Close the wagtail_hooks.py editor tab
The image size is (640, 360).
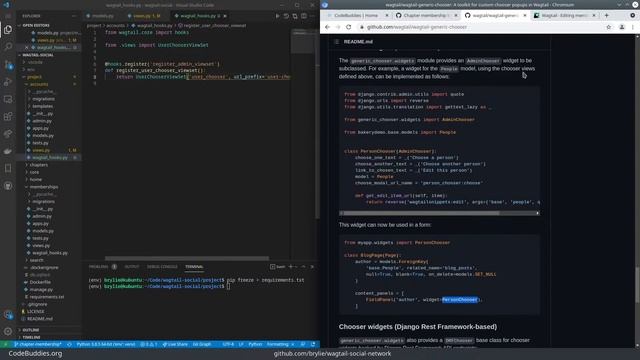[225, 16]
